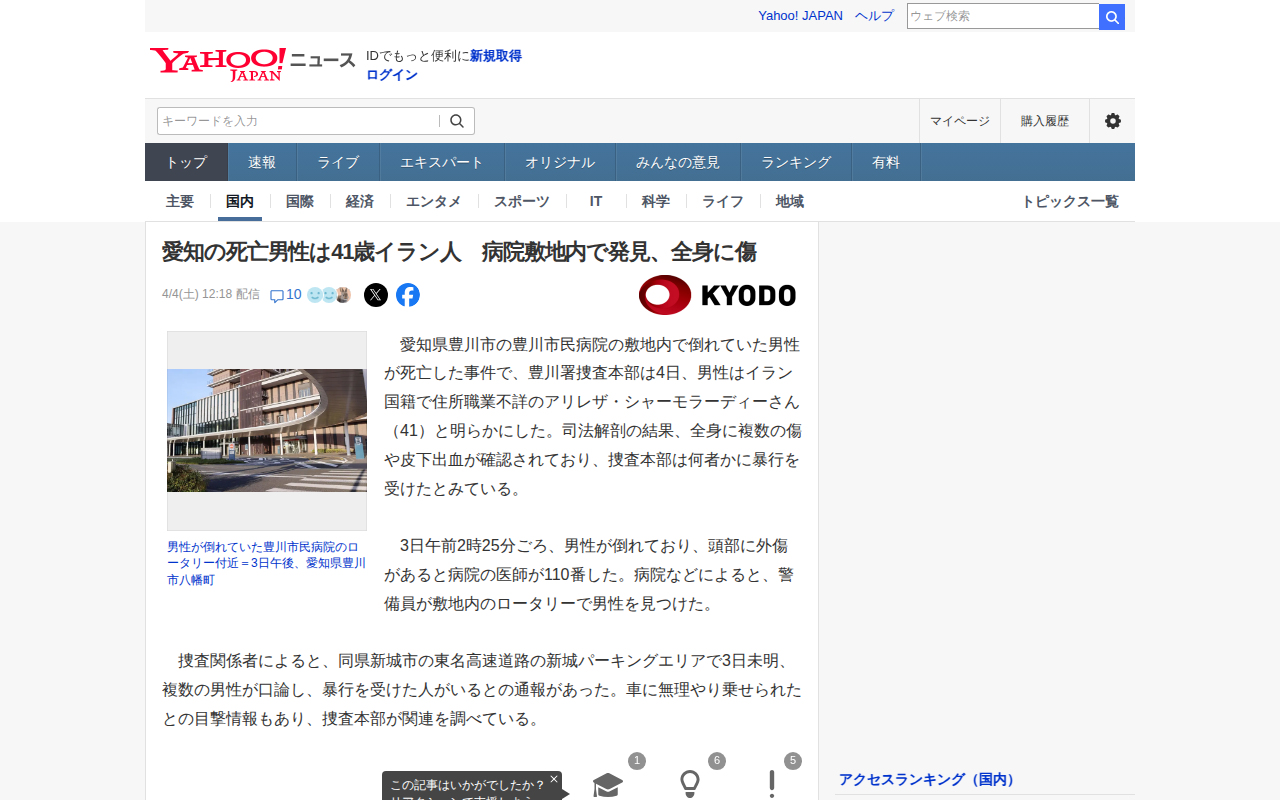
Task: Open 購入履歴 purchase history
Action: 1045,121
